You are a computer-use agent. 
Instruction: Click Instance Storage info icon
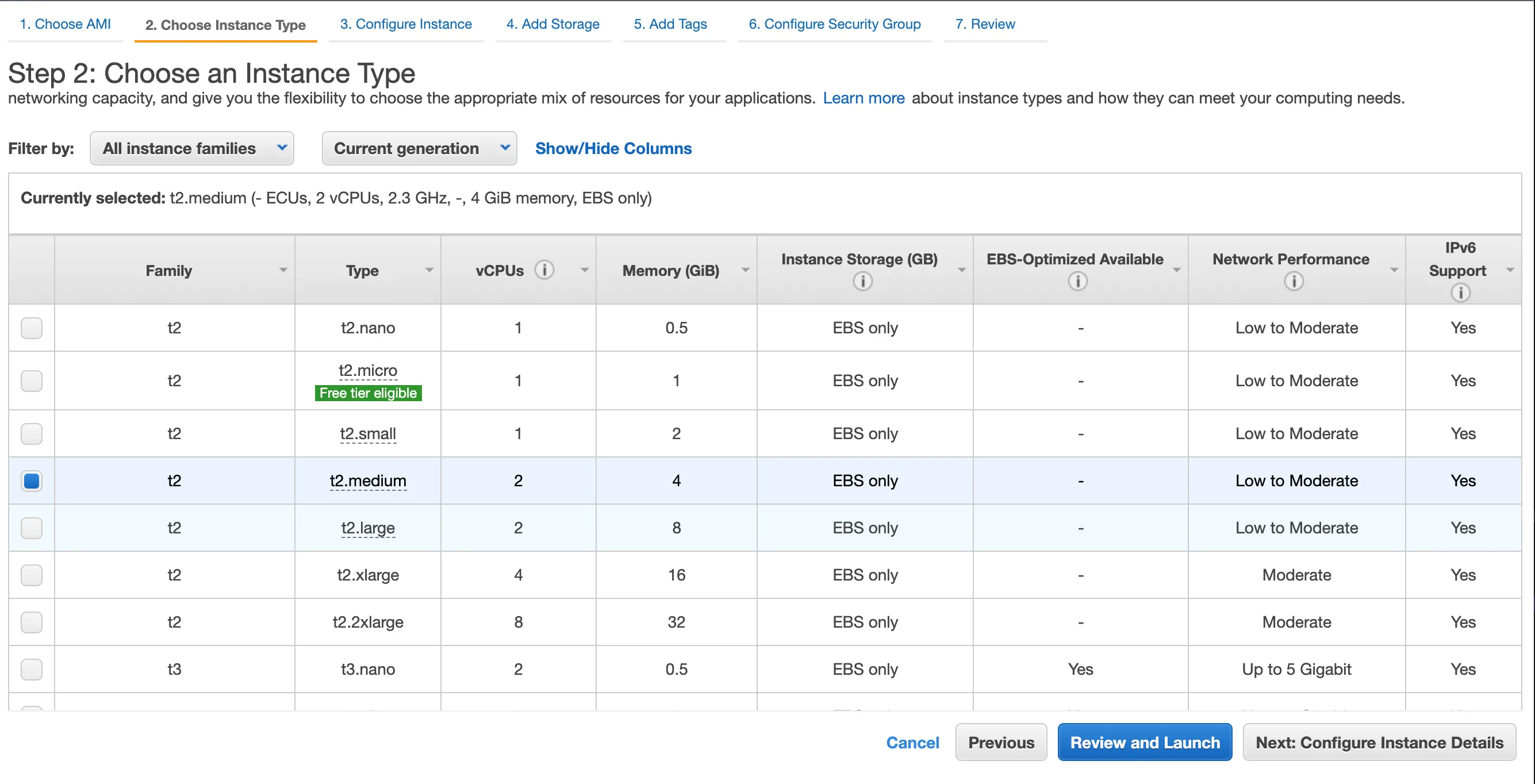point(862,280)
